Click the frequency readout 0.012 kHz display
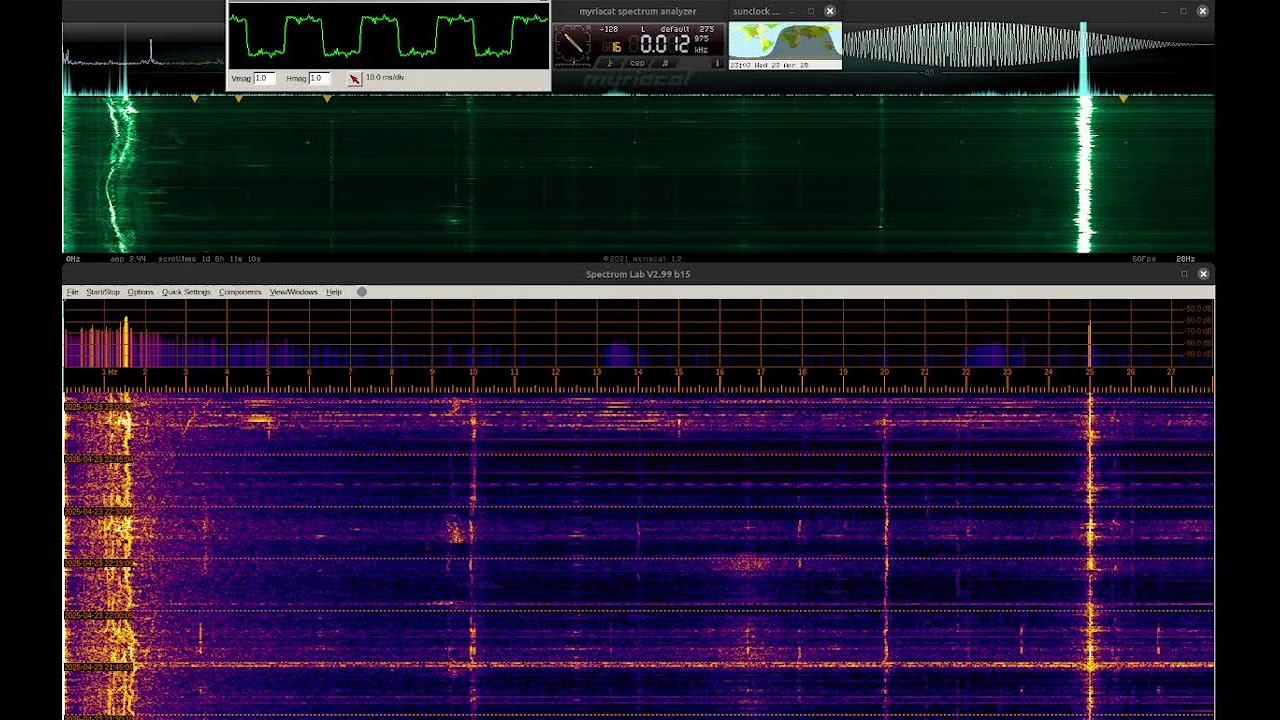1280x720 pixels. (x=665, y=43)
